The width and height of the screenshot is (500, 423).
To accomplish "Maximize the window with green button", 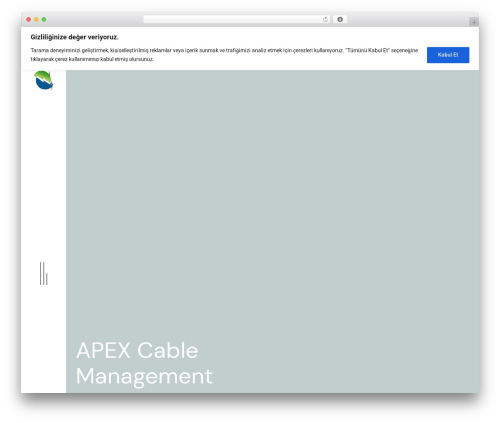I will tap(44, 20).
